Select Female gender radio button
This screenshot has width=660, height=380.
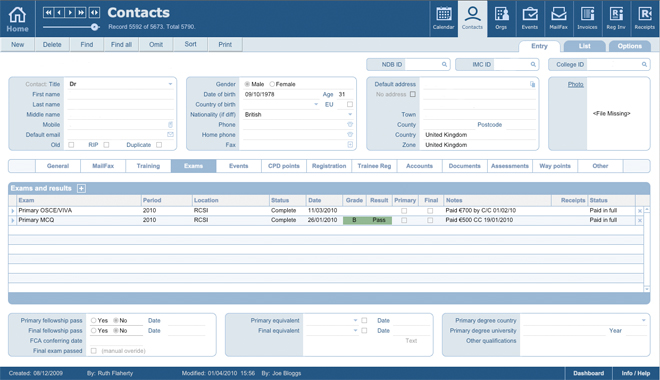(x=272, y=84)
